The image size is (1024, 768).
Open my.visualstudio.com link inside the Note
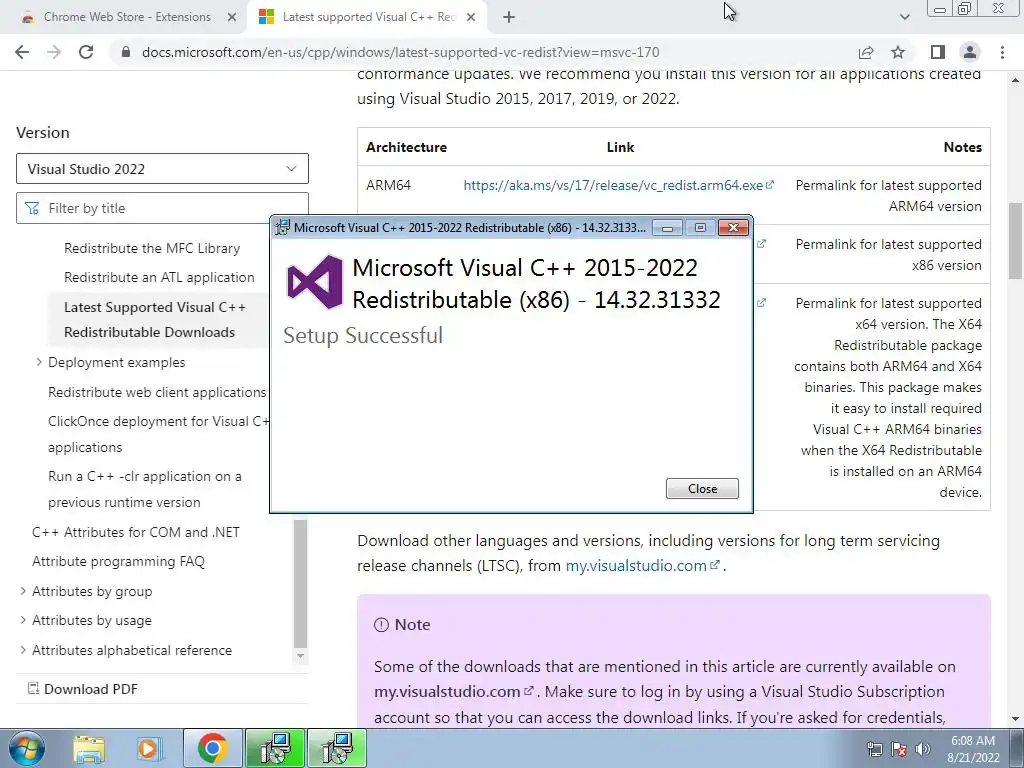click(453, 692)
